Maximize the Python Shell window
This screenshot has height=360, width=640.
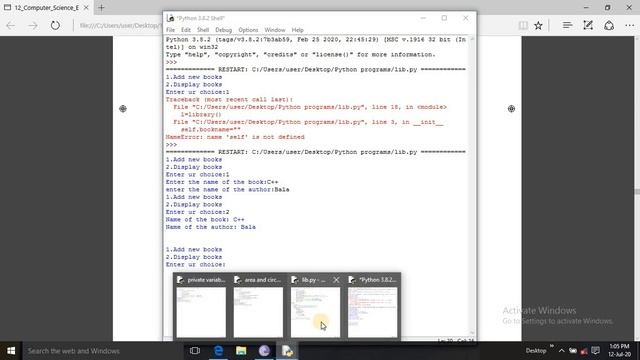pyautogui.click(x=444, y=18)
